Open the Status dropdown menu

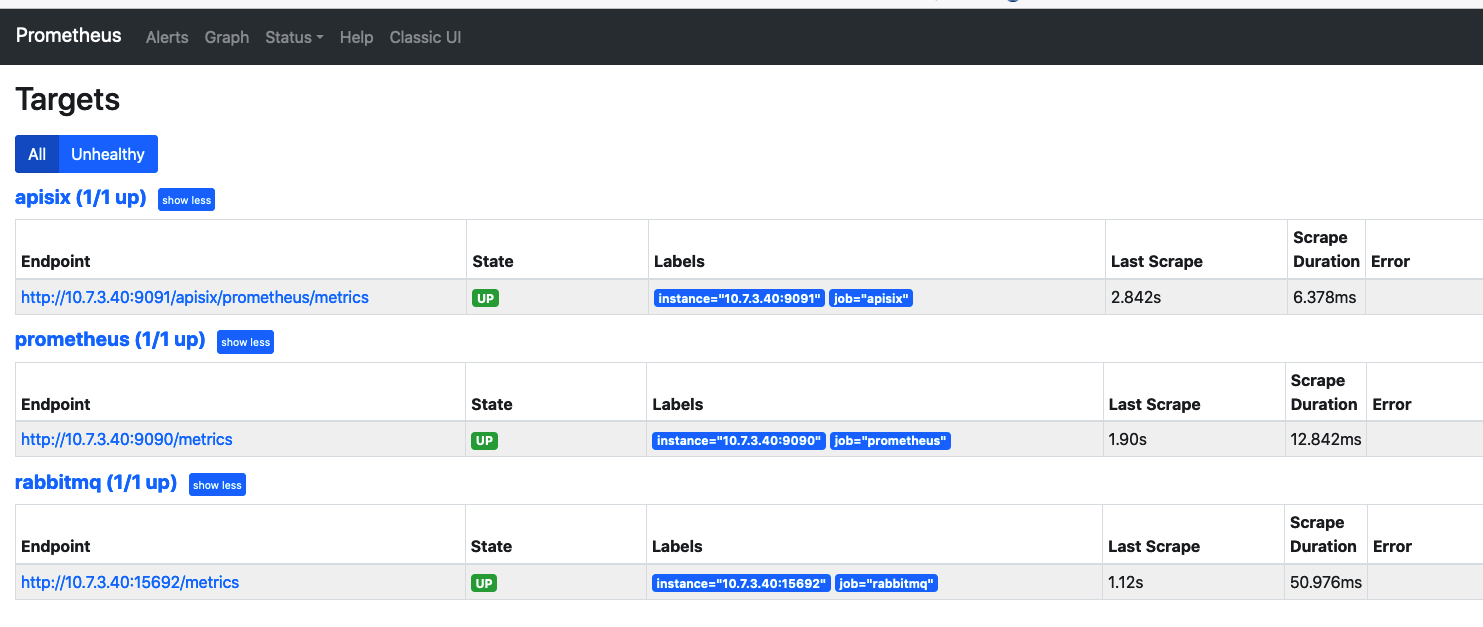[294, 37]
